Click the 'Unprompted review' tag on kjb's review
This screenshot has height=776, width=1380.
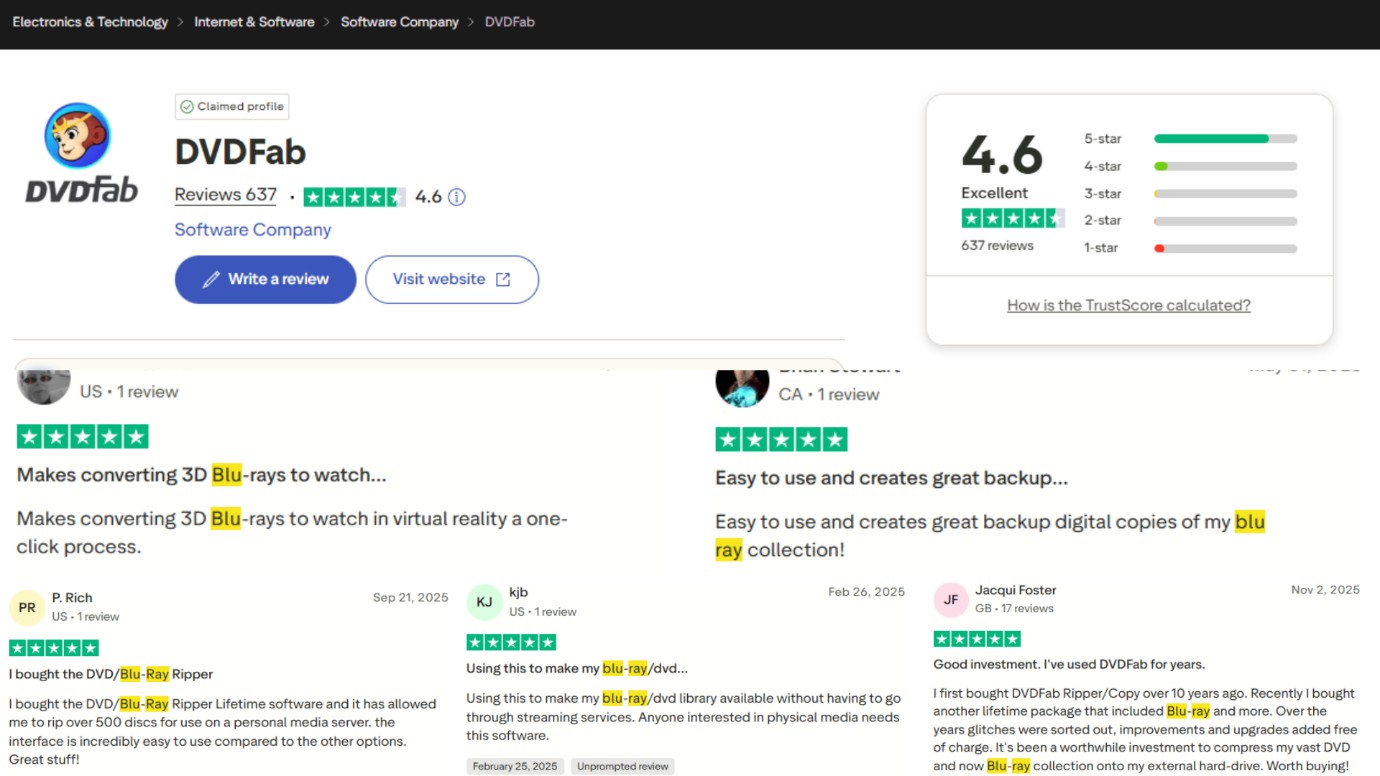[x=622, y=765]
